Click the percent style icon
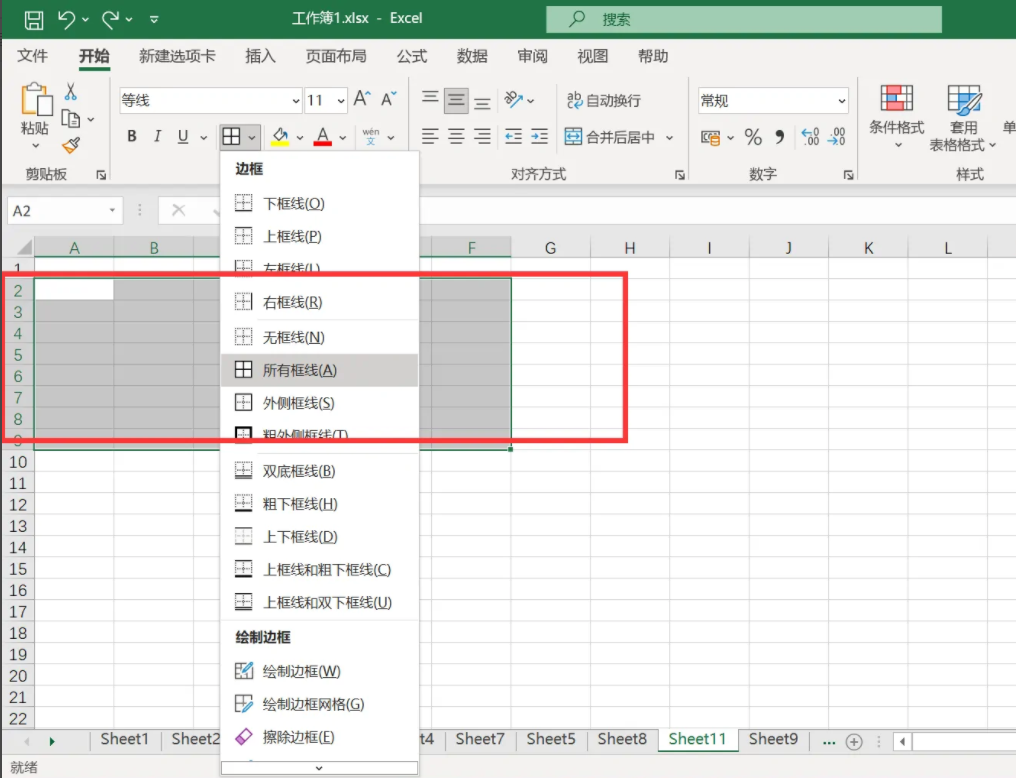The width and height of the screenshot is (1016, 778). 753,137
